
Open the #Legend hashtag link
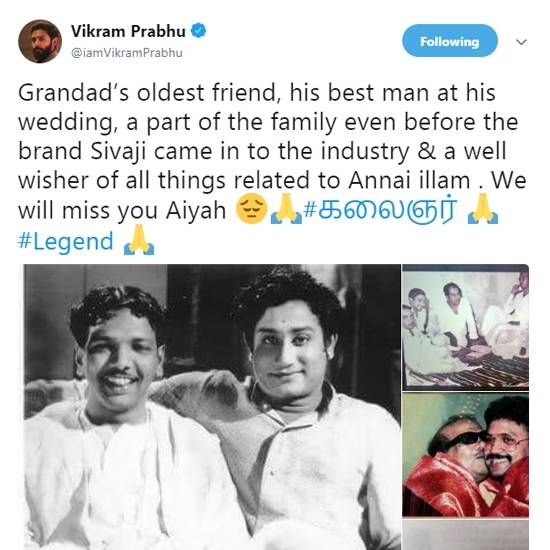[x=66, y=242]
